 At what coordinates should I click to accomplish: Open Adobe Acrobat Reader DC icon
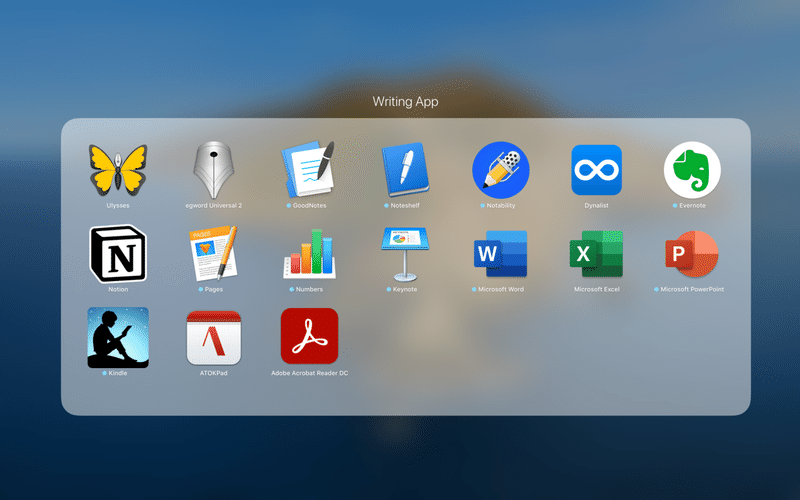coord(309,336)
